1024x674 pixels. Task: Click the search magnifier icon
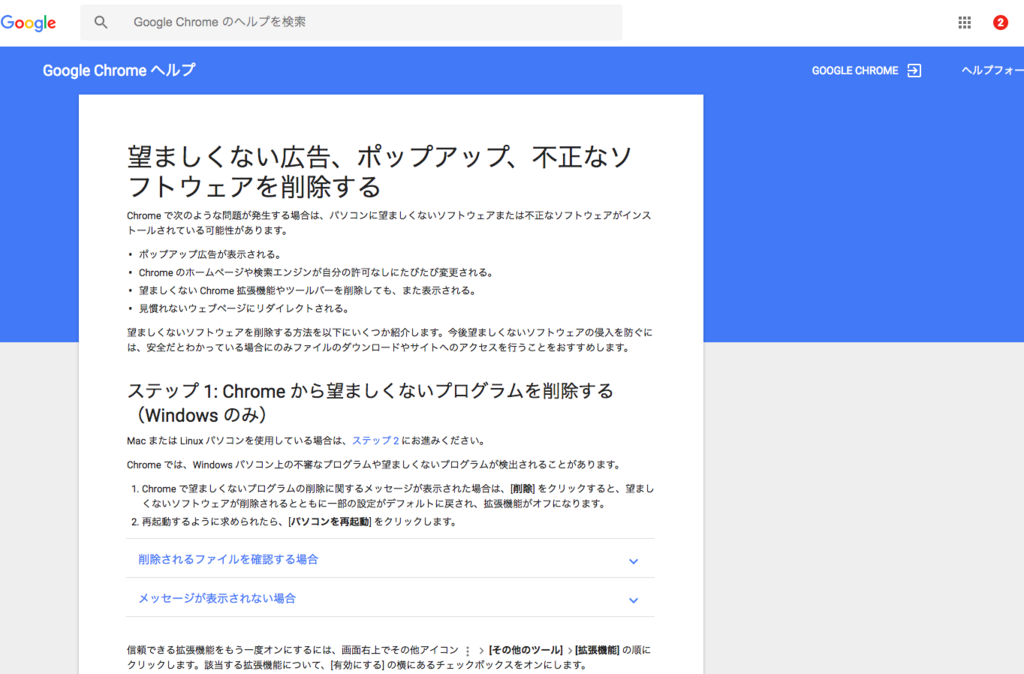click(x=101, y=22)
